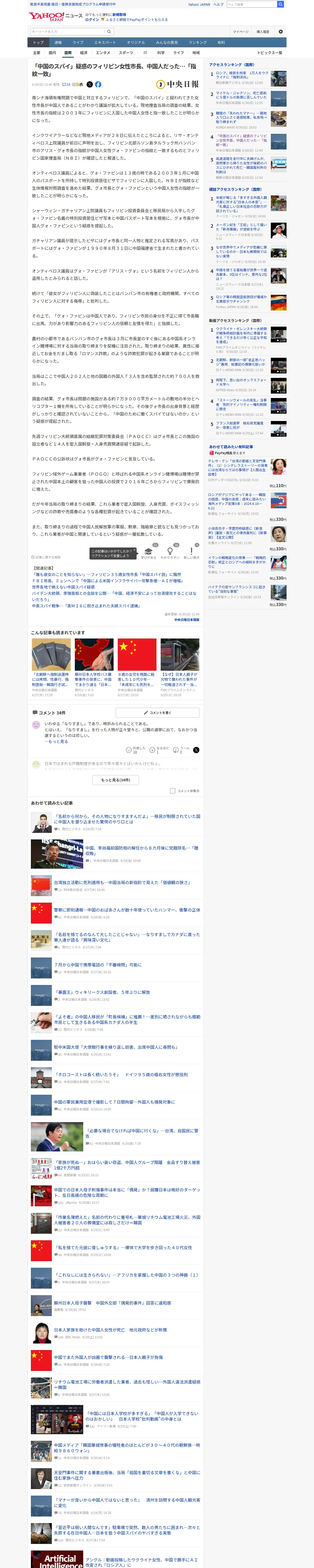Open thumbnail of 北朝鮮へ強制送還 recommended article
Viewport: 314px width, 1568px height.
pyautogui.click(x=51, y=655)
